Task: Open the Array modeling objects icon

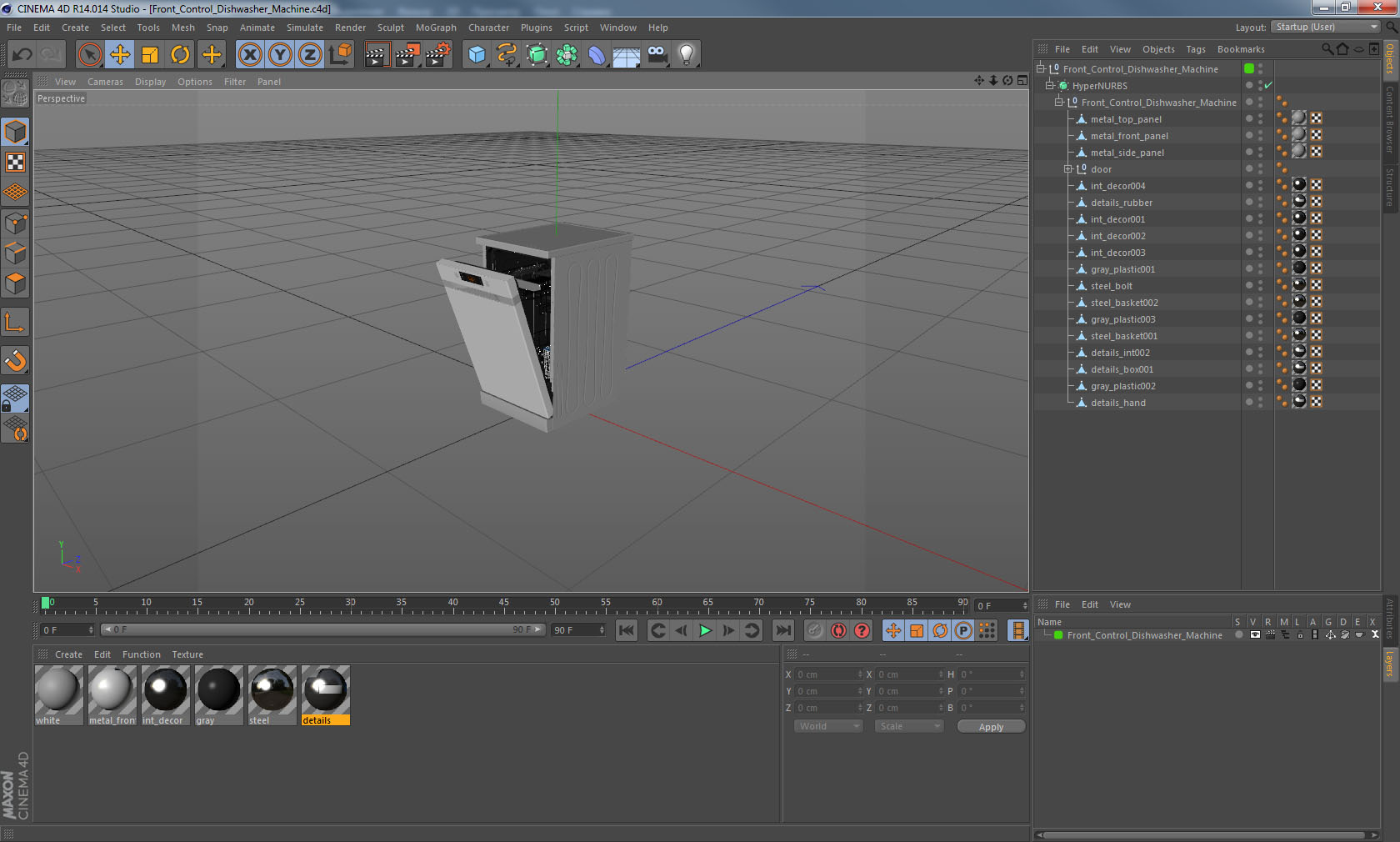Action: click(x=567, y=55)
